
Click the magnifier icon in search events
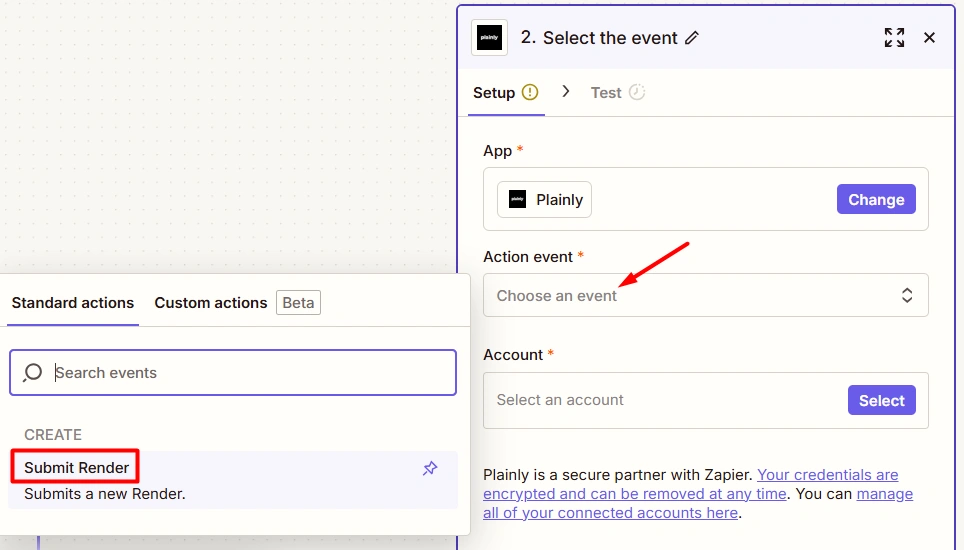click(x=33, y=372)
